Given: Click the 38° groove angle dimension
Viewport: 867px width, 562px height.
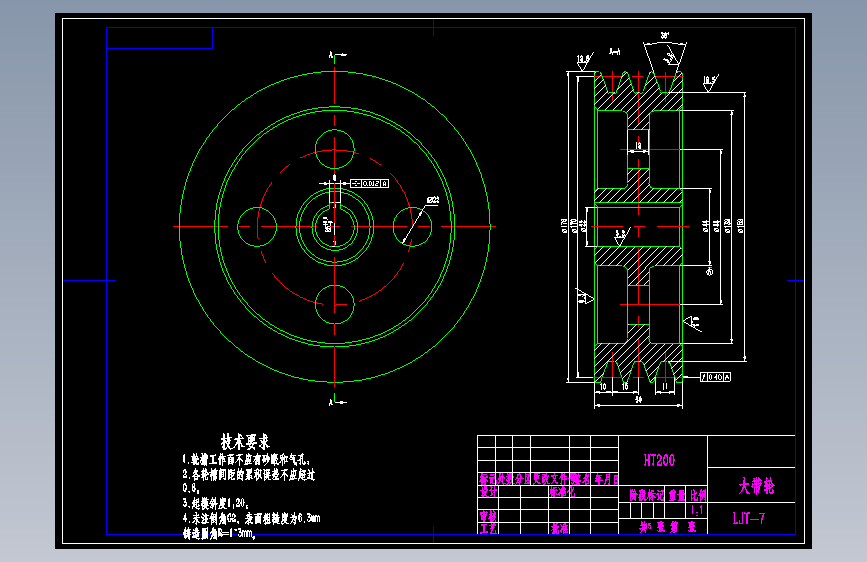Looking at the screenshot, I should tap(665, 36).
